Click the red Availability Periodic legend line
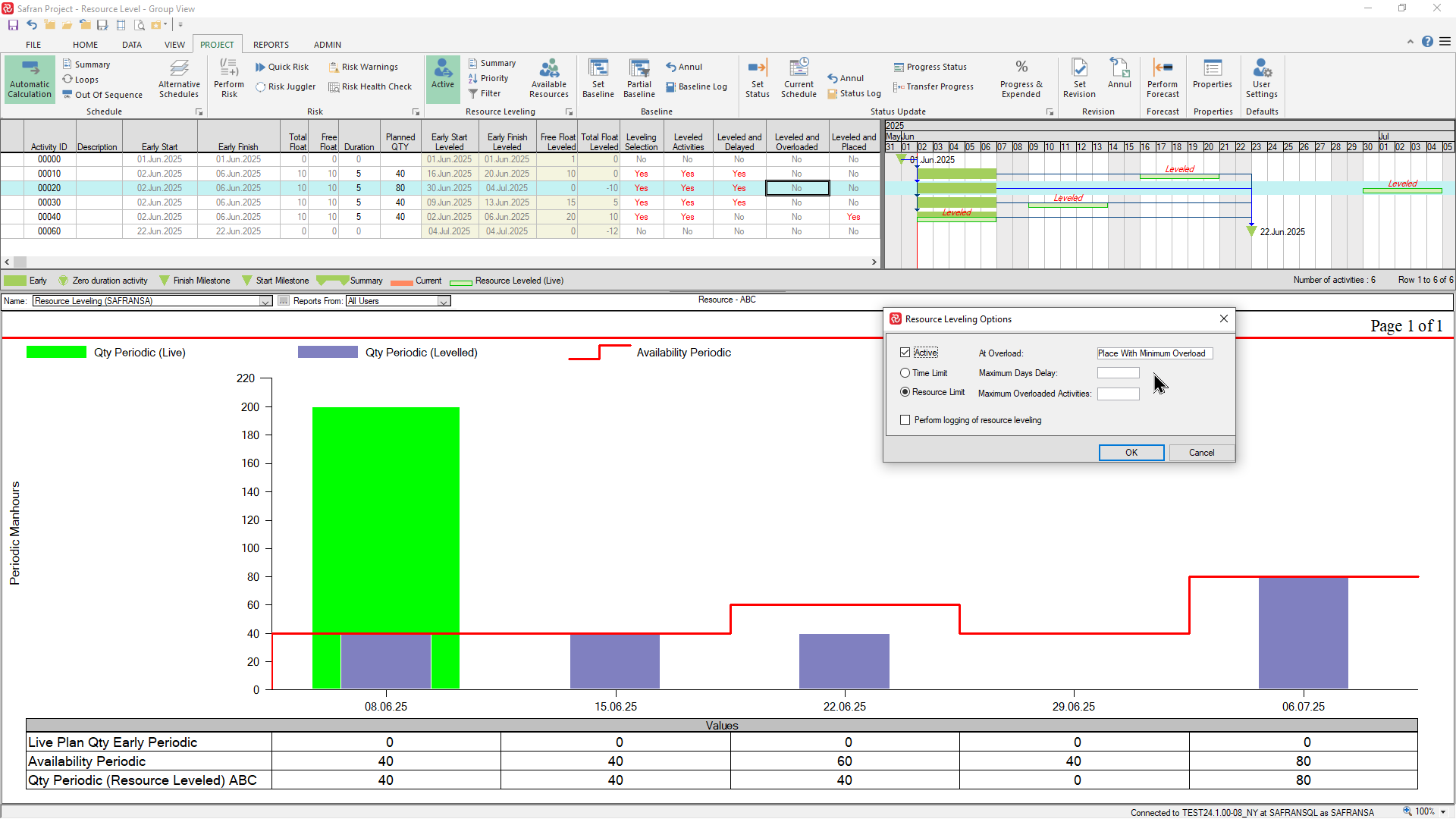 pyautogui.click(x=599, y=352)
